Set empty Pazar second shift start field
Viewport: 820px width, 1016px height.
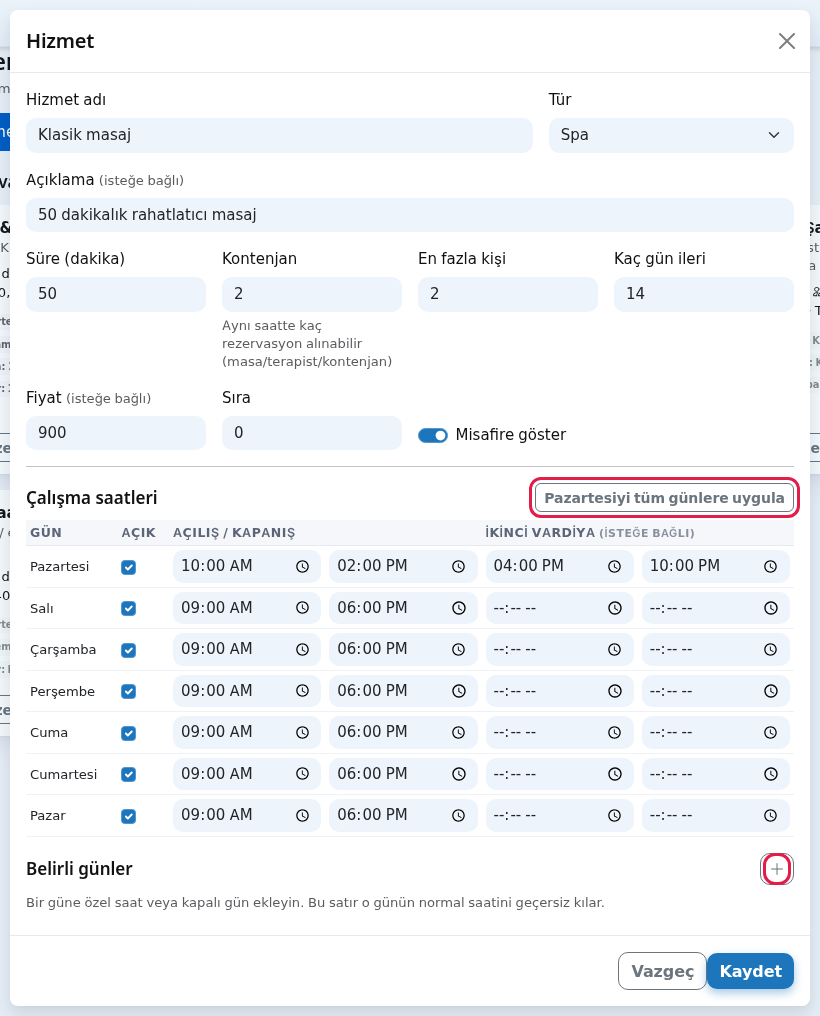[560, 815]
